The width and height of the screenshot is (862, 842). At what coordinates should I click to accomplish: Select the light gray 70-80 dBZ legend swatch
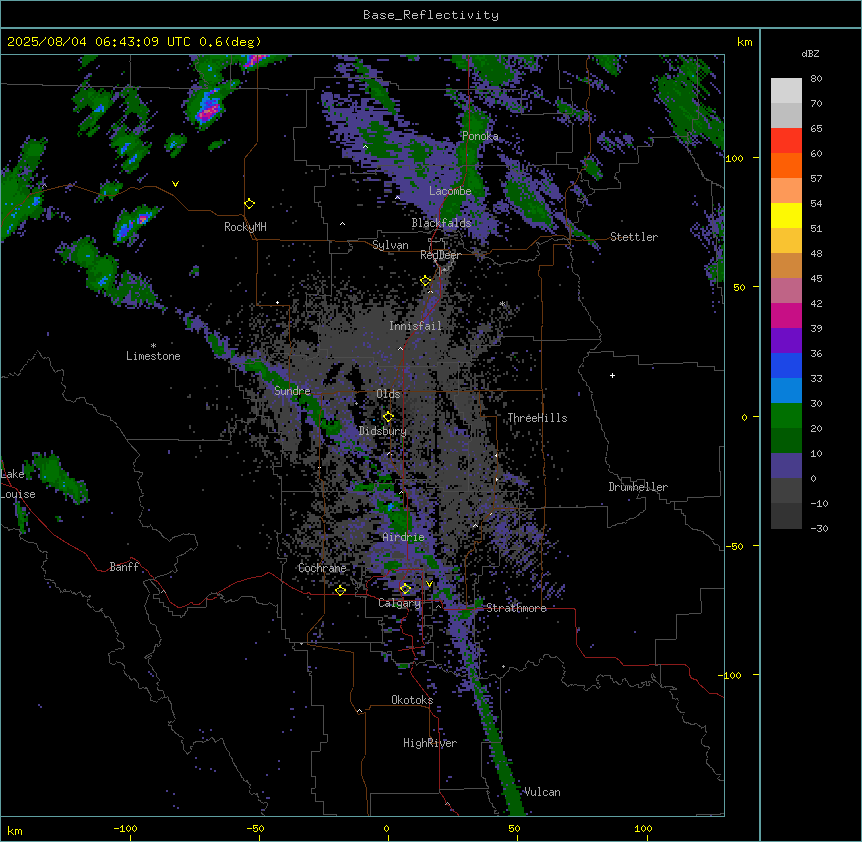tap(786, 91)
